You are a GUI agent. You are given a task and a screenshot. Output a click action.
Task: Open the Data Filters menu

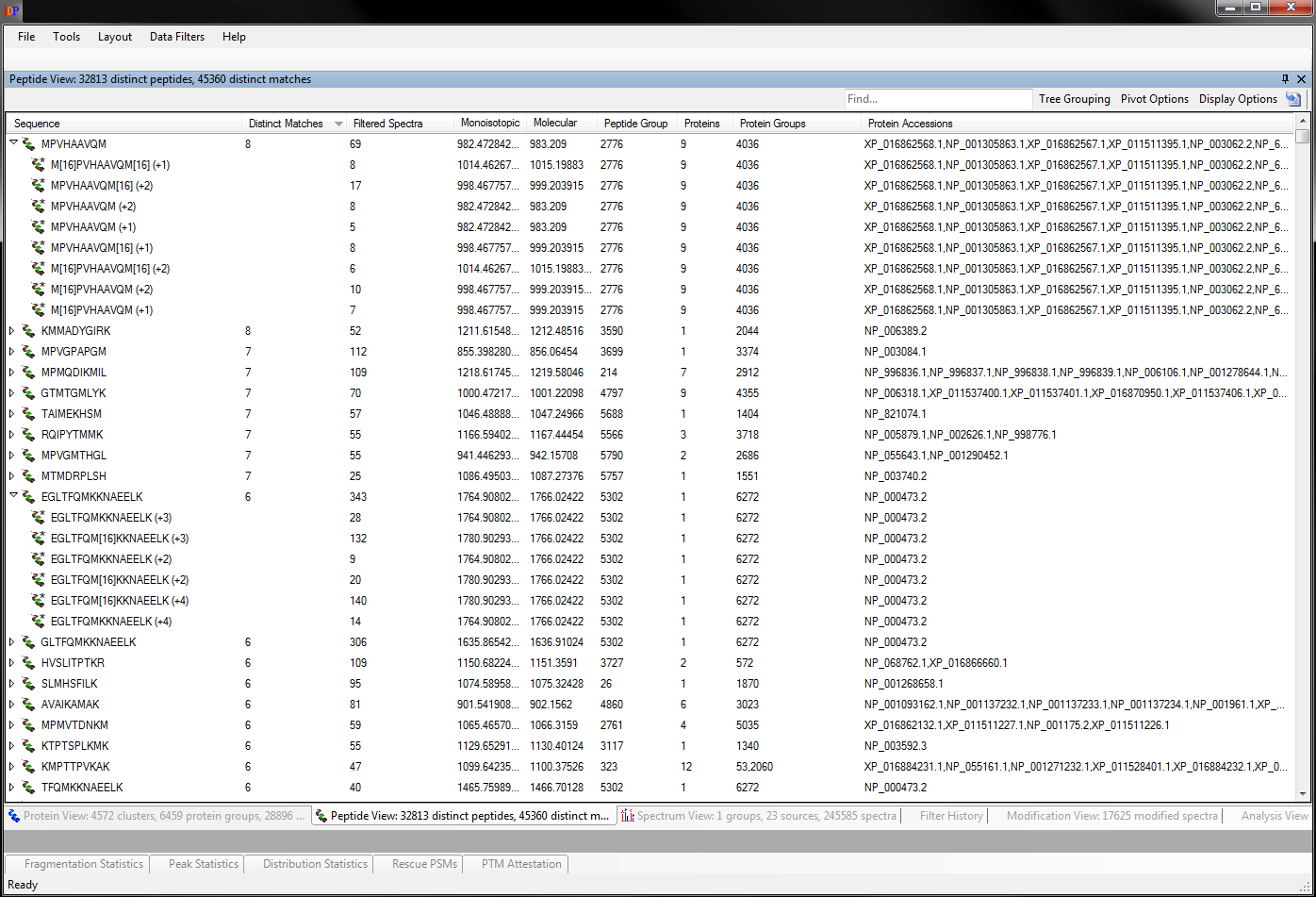177,37
